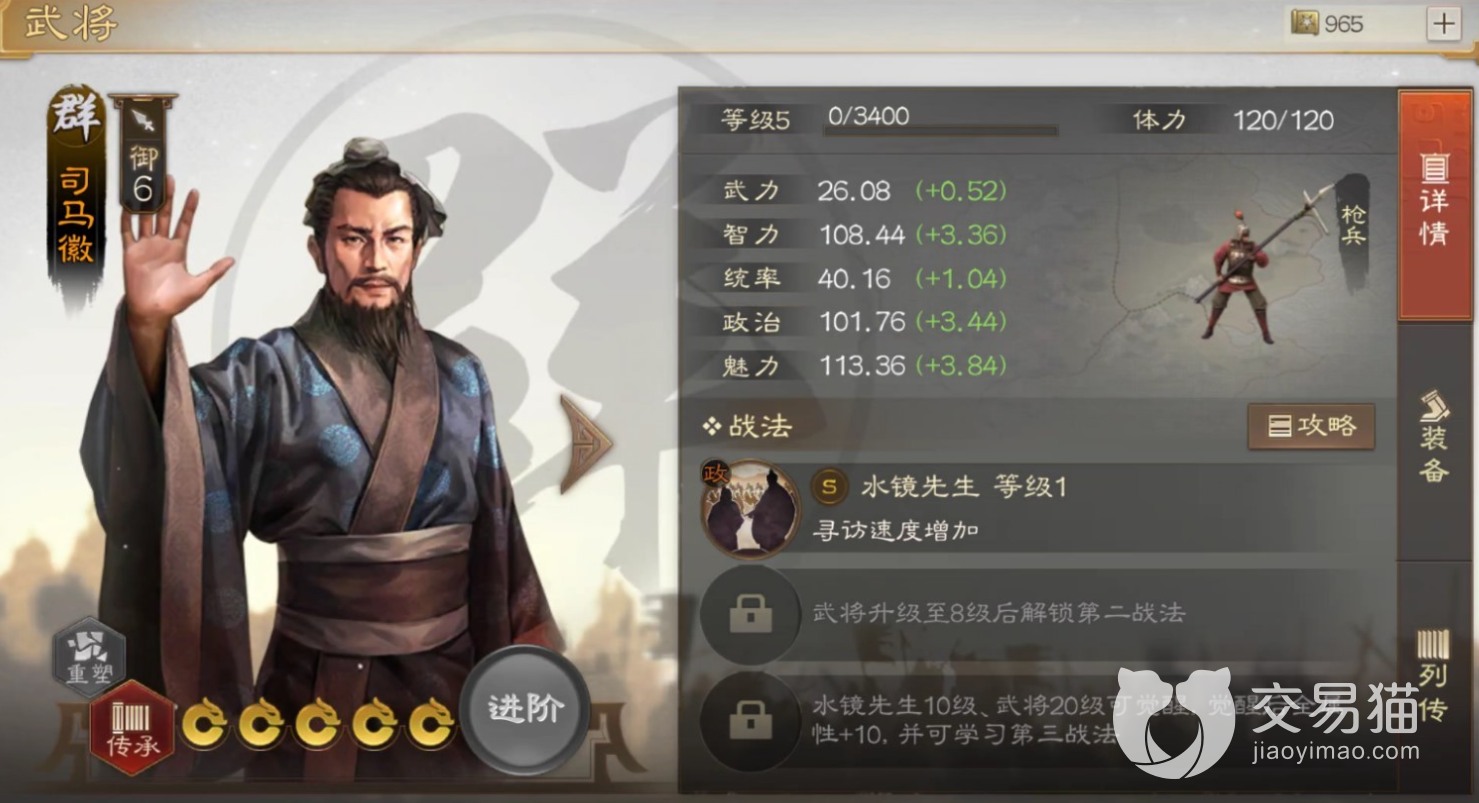
Task: Tap the gold treasure currency icon
Action: coord(1304,24)
